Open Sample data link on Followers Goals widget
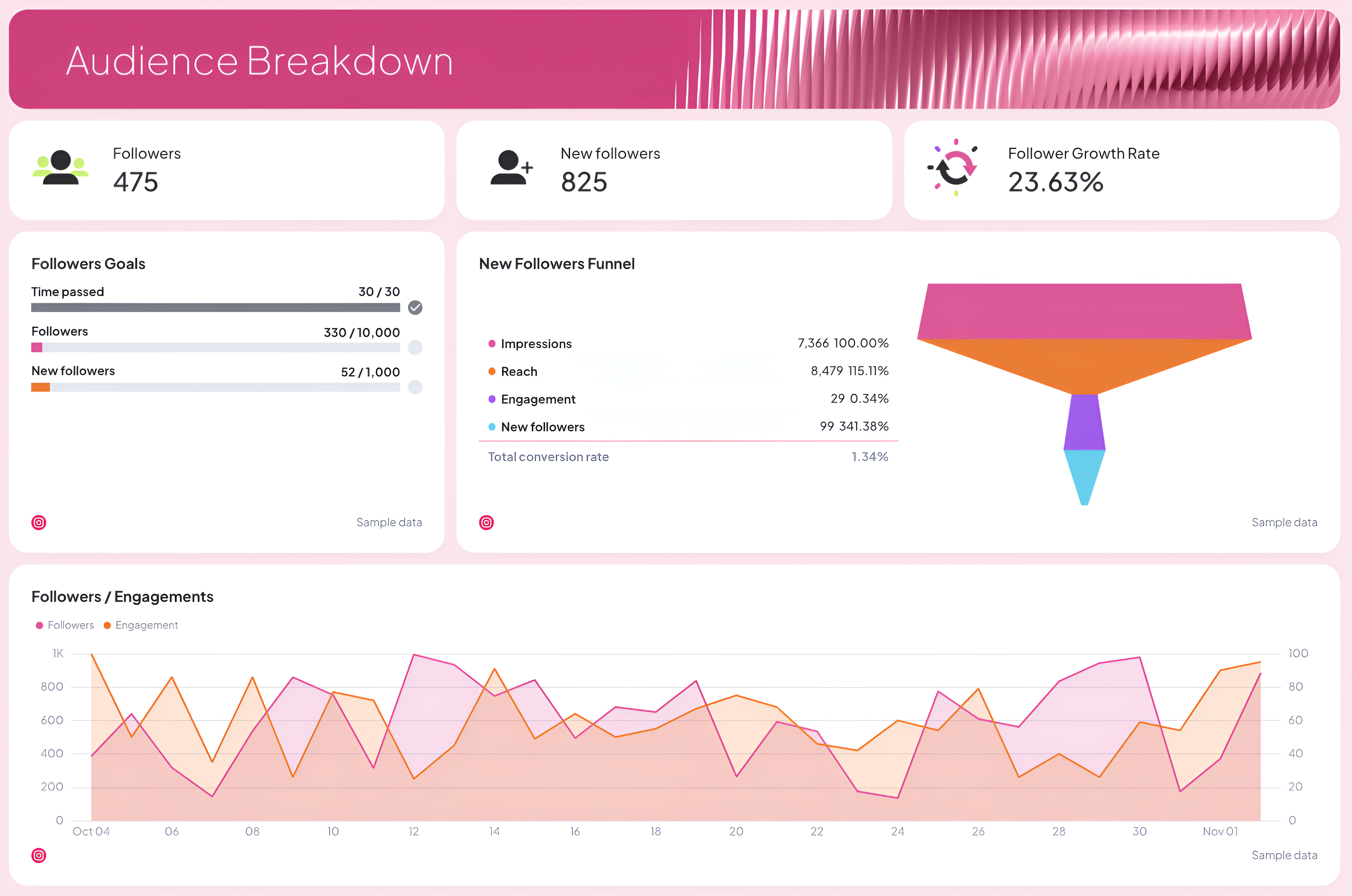The image size is (1352, 896). (389, 522)
